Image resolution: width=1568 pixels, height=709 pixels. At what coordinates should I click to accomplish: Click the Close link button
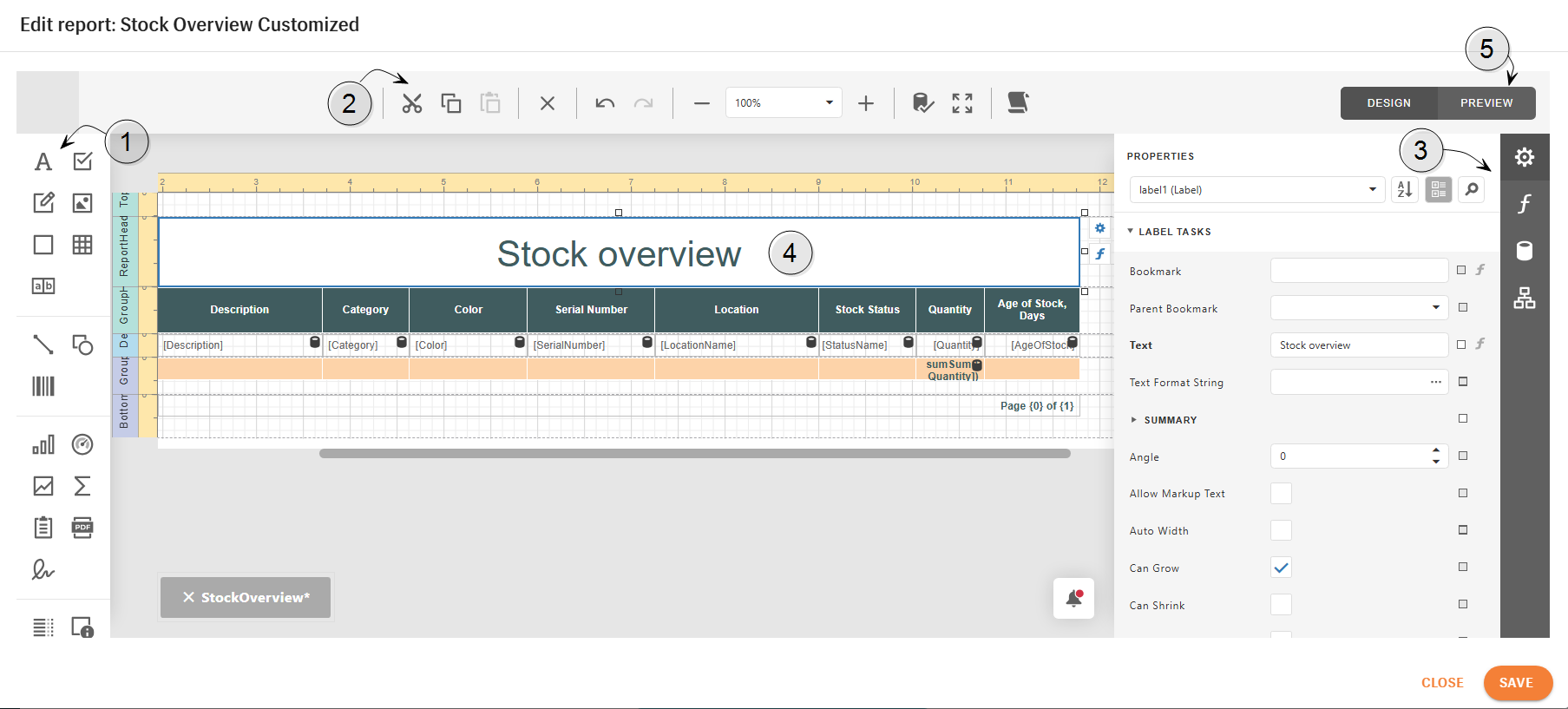[x=1442, y=683]
